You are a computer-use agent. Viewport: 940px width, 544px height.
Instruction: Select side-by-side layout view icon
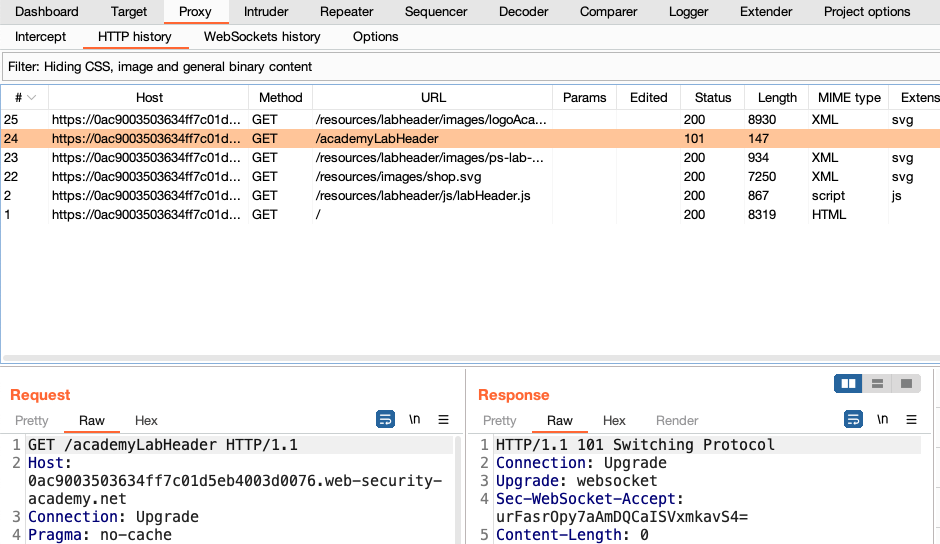[x=848, y=383]
